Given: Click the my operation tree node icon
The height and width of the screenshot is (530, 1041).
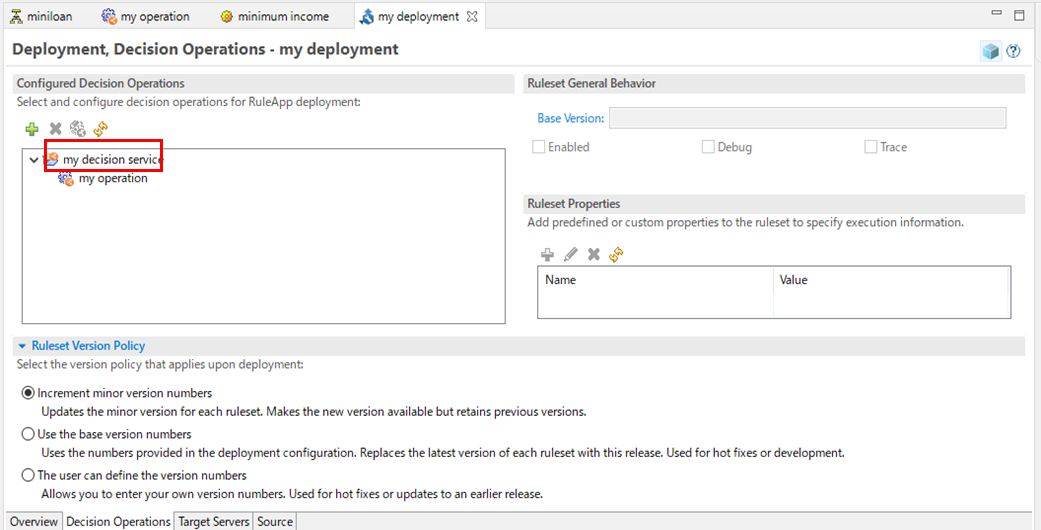Looking at the screenshot, I should click(x=66, y=179).
